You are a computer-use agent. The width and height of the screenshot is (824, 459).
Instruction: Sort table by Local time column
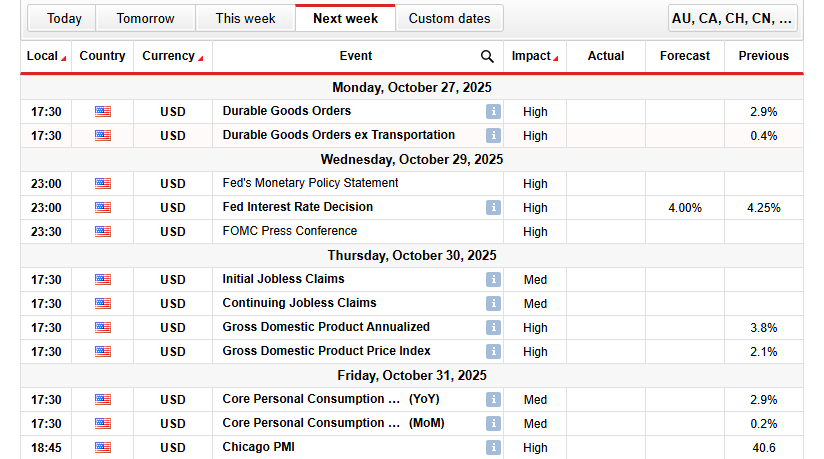point(46,57)
